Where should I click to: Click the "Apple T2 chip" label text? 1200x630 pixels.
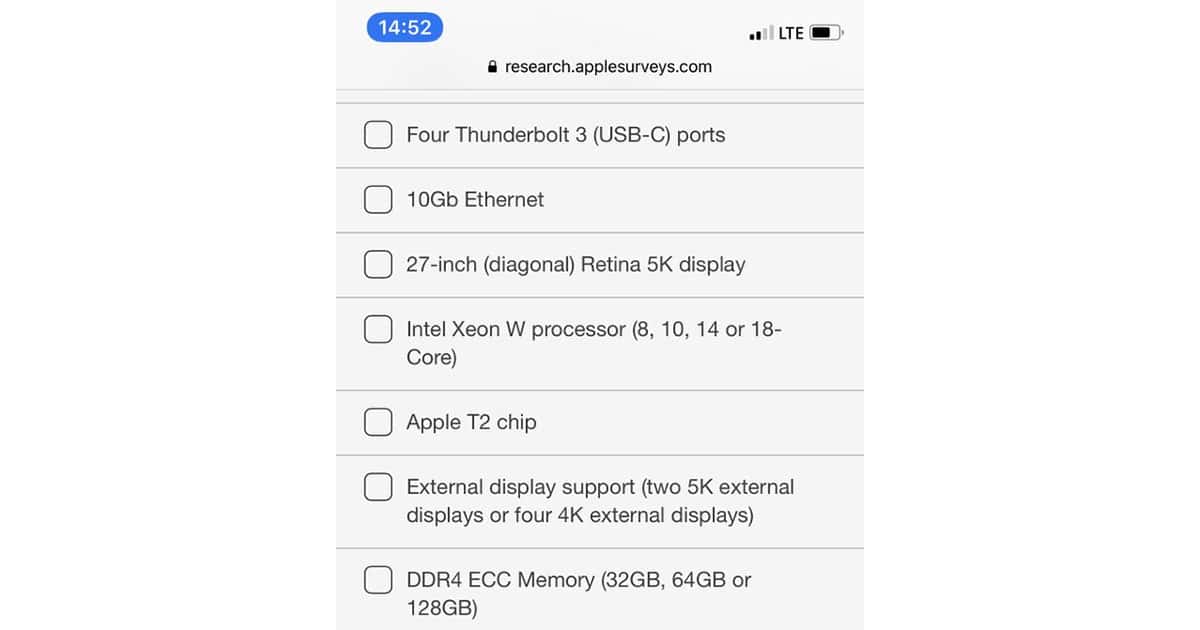click(471, 422)
